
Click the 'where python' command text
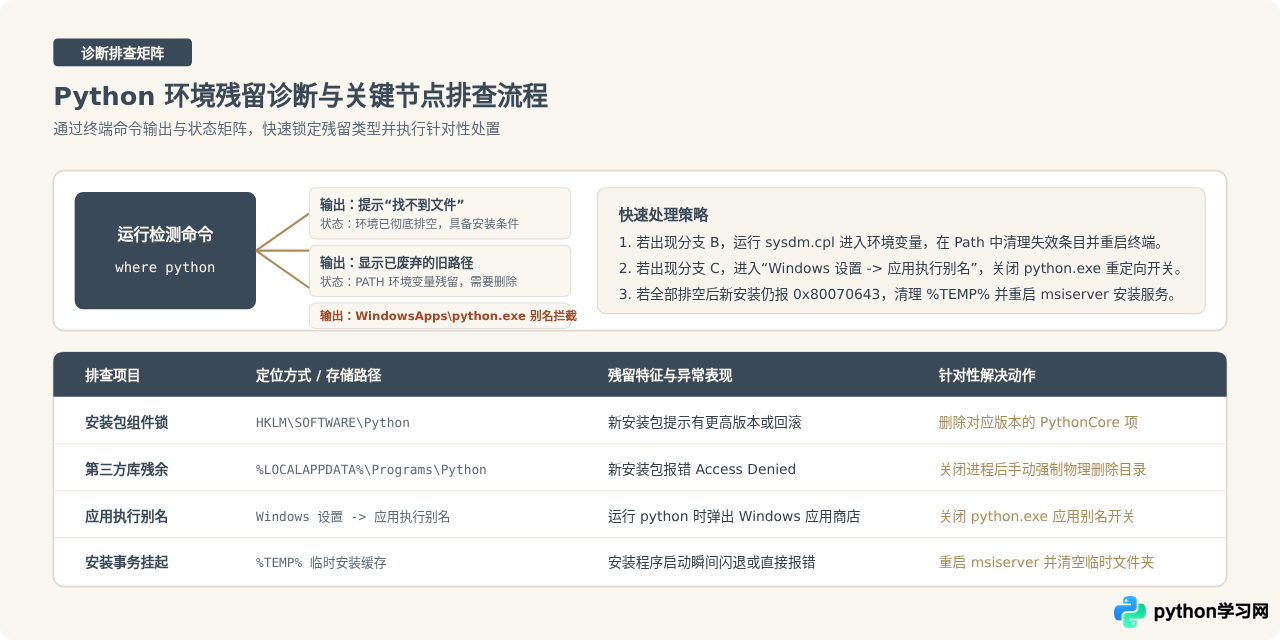point(165,267)
